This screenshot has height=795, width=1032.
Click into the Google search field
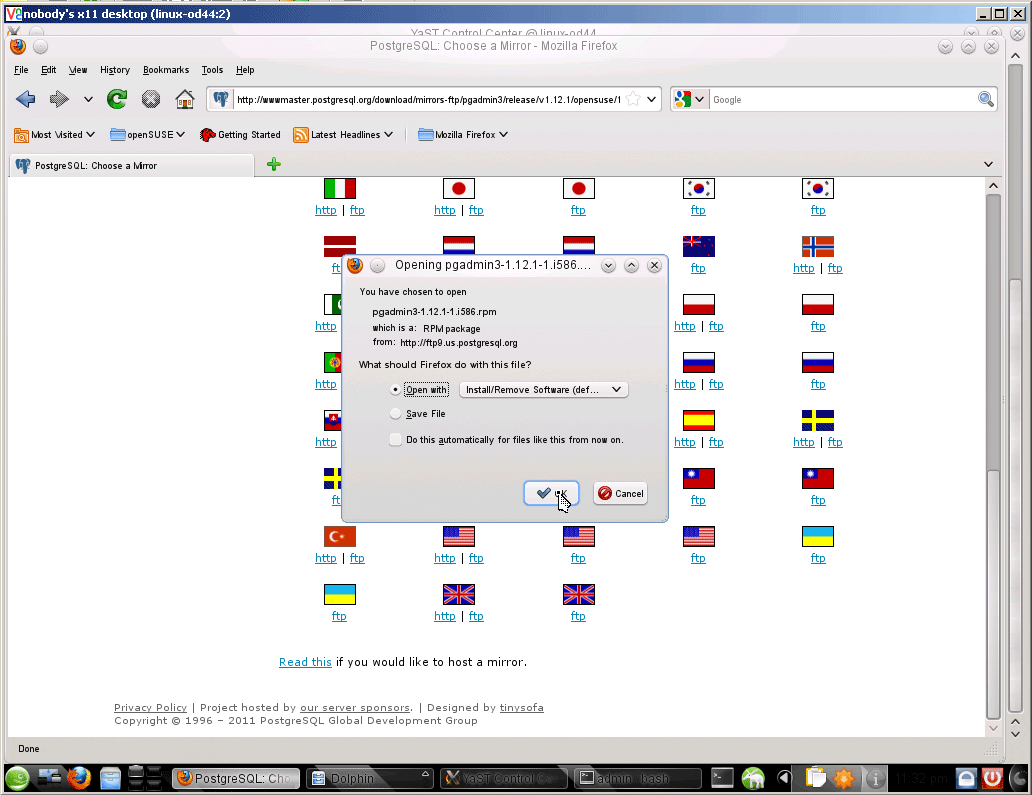click(842, 99)
